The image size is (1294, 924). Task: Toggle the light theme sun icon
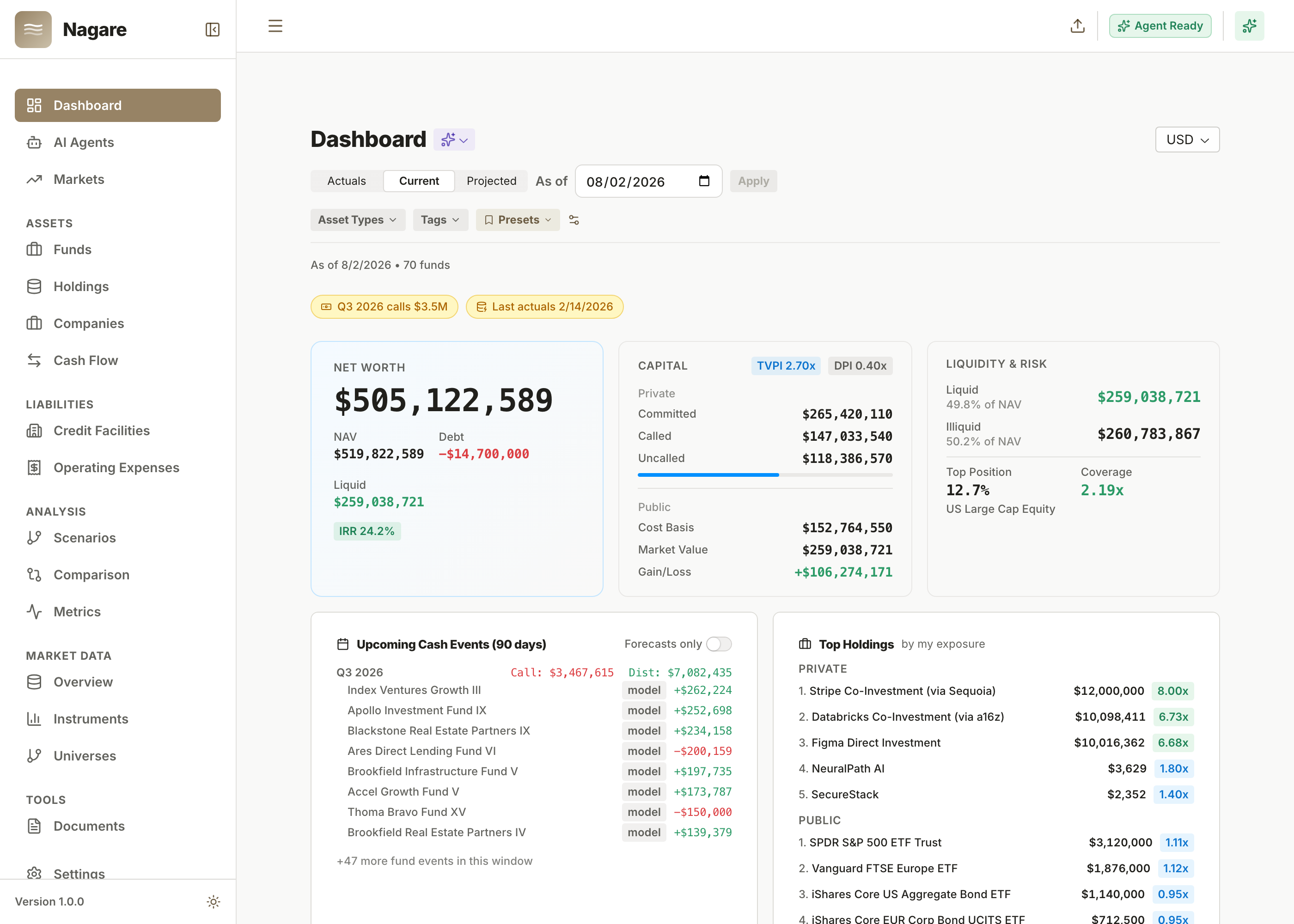pos(214,901)
